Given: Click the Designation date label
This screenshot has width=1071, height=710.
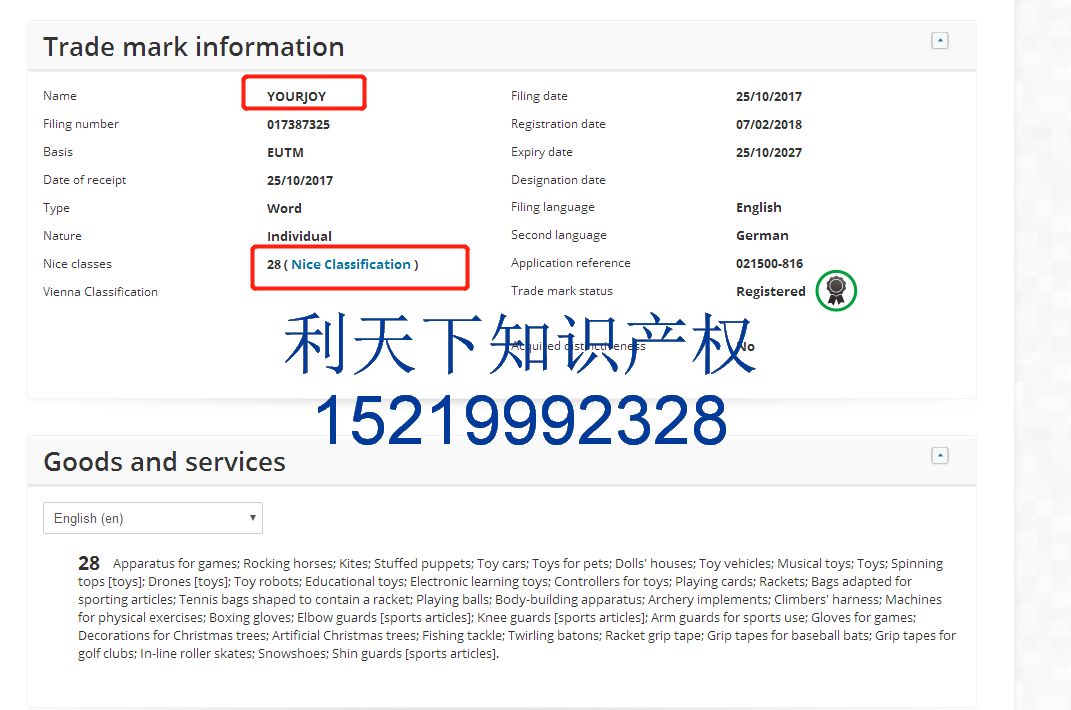Looking at the screenshot, I should 558,180.
